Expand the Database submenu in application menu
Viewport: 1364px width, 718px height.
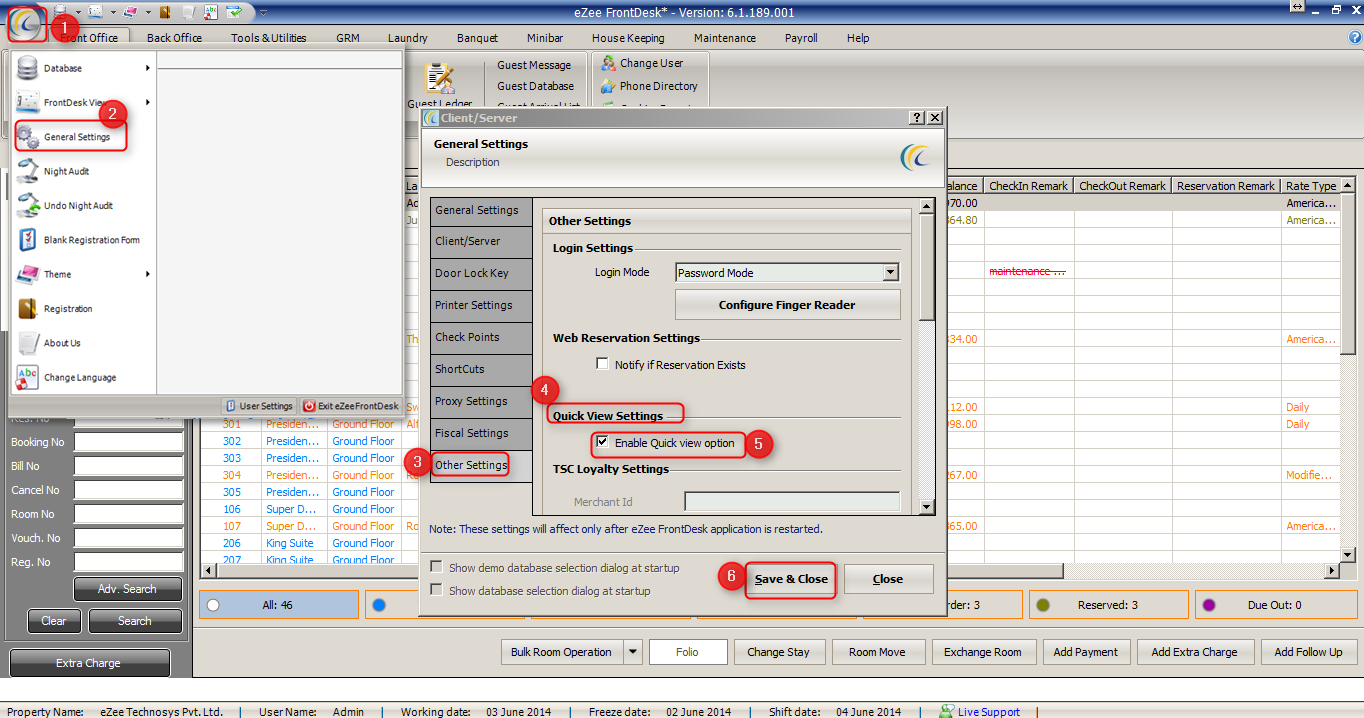point(148,68)
